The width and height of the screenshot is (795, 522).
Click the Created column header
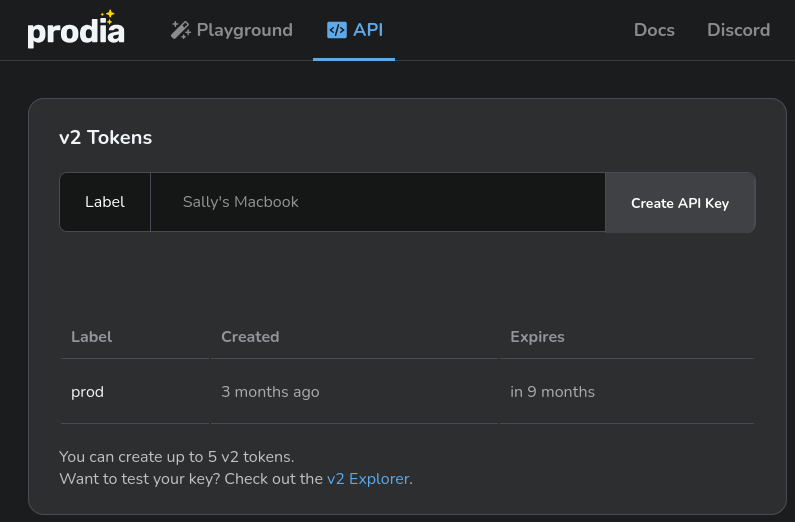(x=250, y=337)
